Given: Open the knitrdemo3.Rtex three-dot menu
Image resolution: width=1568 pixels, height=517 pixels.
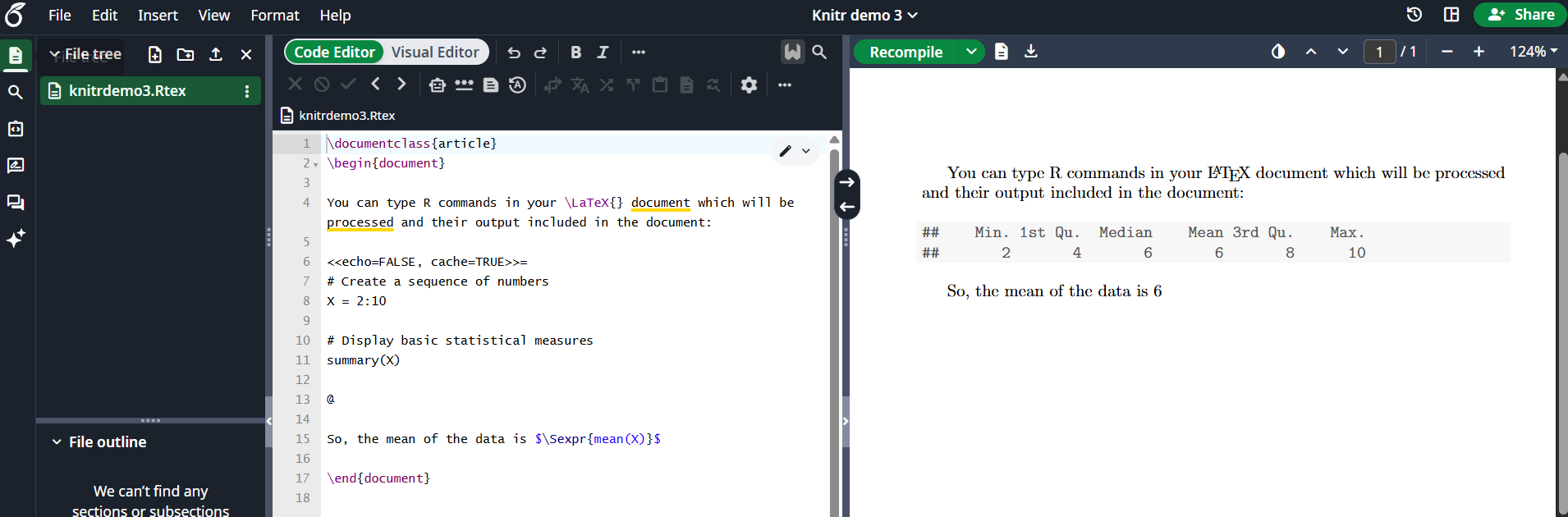Looking at the screenshot, I should [246, 91].
